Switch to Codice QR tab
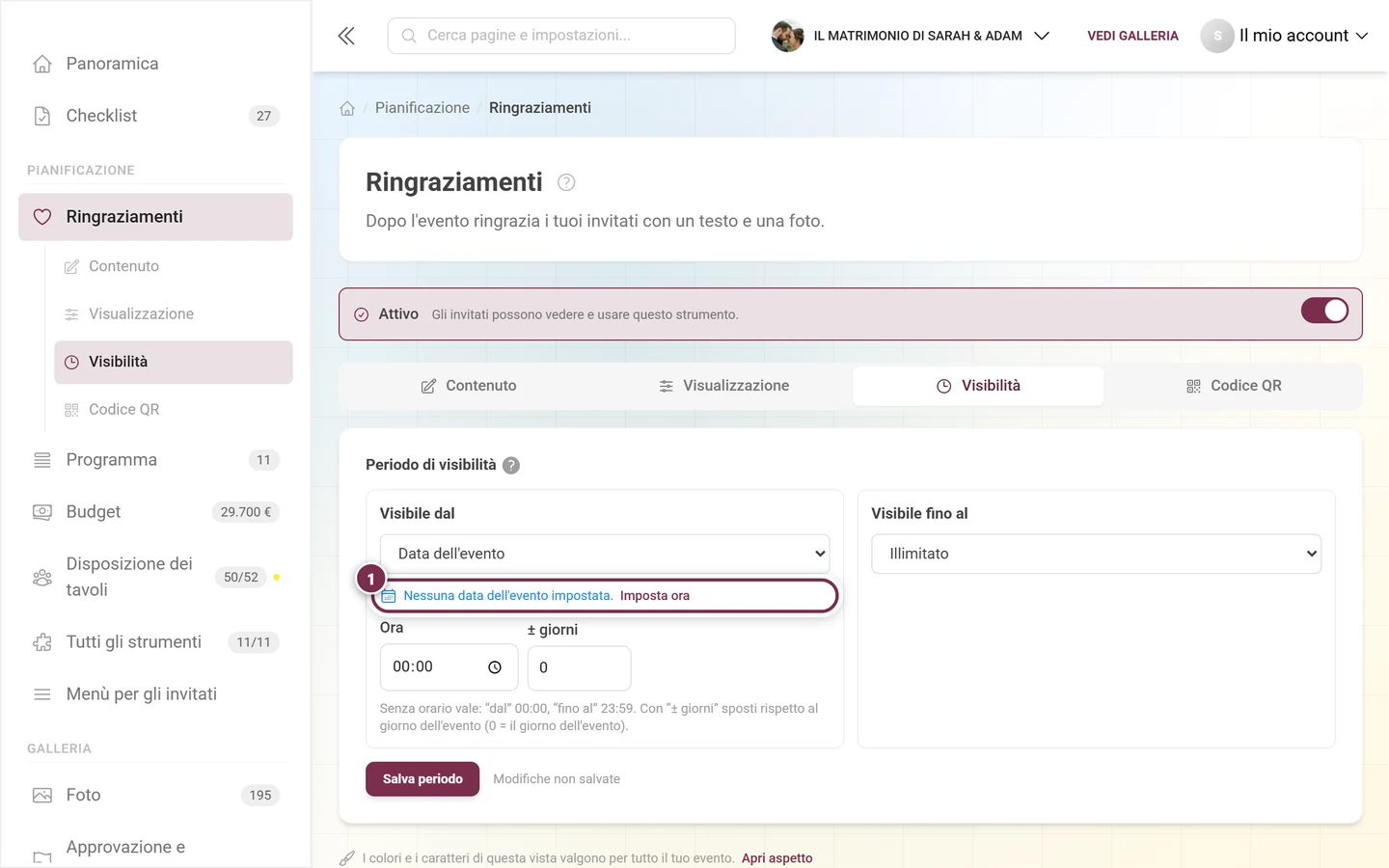Image resolution: width=1389 pixels, height=868 pixels. pos(1234,386)
